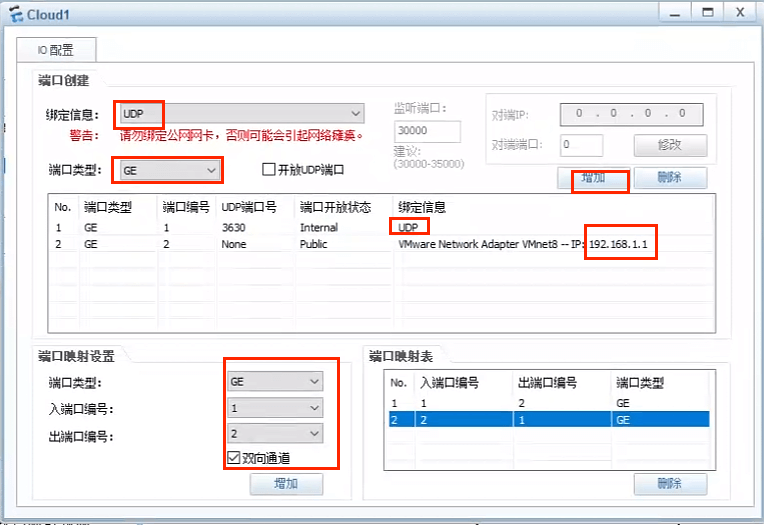Select mapping row 1 in 端口映射表
This screenshot has width=764, height=525.
point(549,403)
